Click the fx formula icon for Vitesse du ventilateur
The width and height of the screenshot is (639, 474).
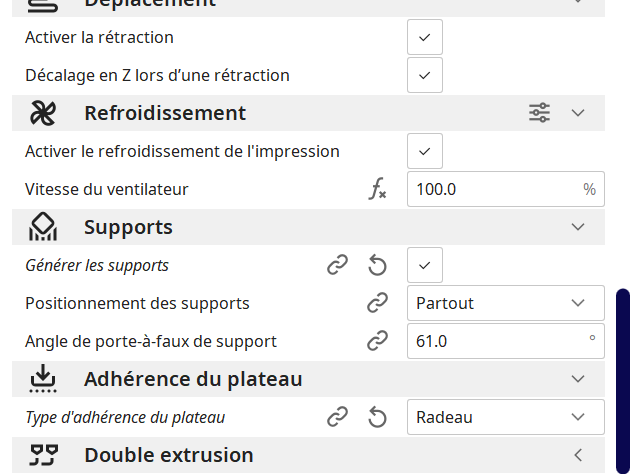[377, 189]
